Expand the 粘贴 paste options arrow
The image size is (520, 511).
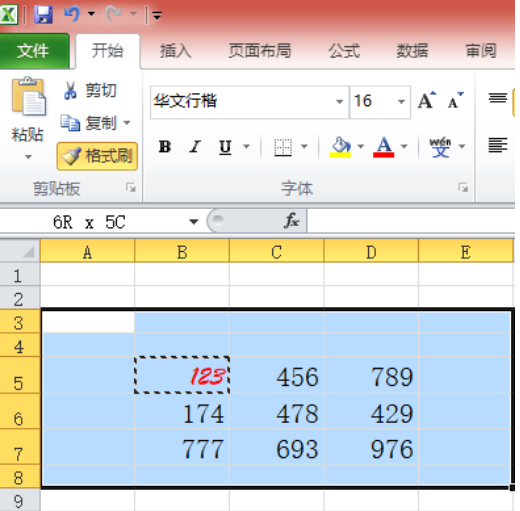tap(28, 156)
